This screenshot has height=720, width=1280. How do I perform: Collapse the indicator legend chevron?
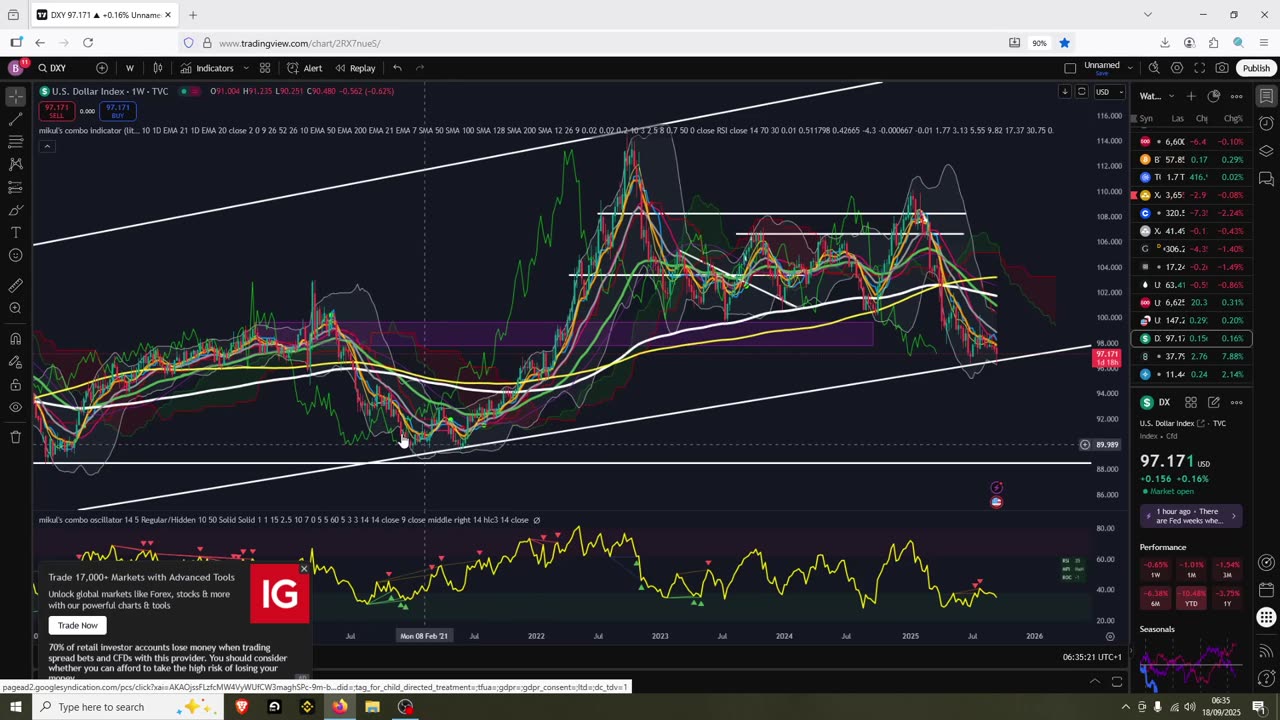coord(46,146)
